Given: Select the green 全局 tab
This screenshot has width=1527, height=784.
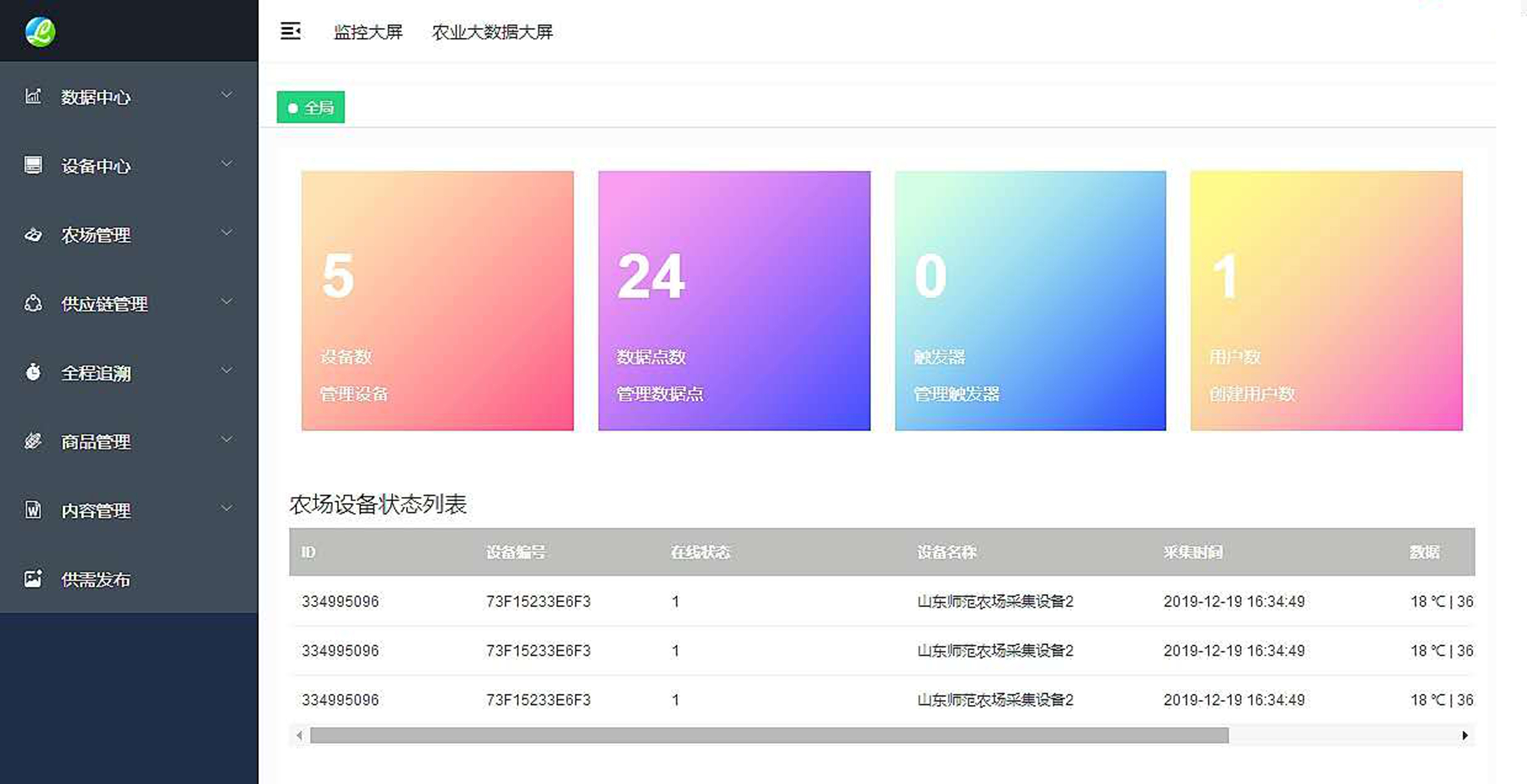Looking at the screenshot, I should pyautogui.click(x=310, y=107).
